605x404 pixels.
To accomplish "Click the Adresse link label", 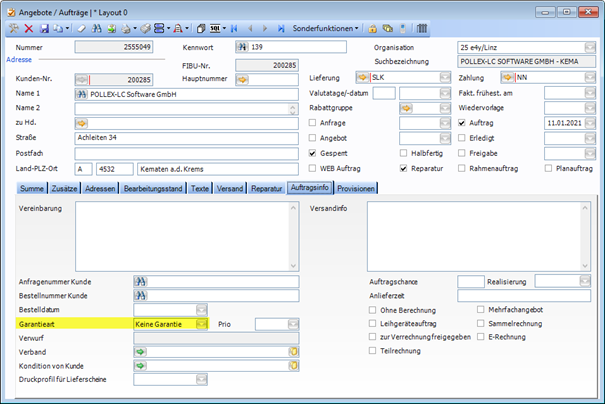I will tap(19, 60).
